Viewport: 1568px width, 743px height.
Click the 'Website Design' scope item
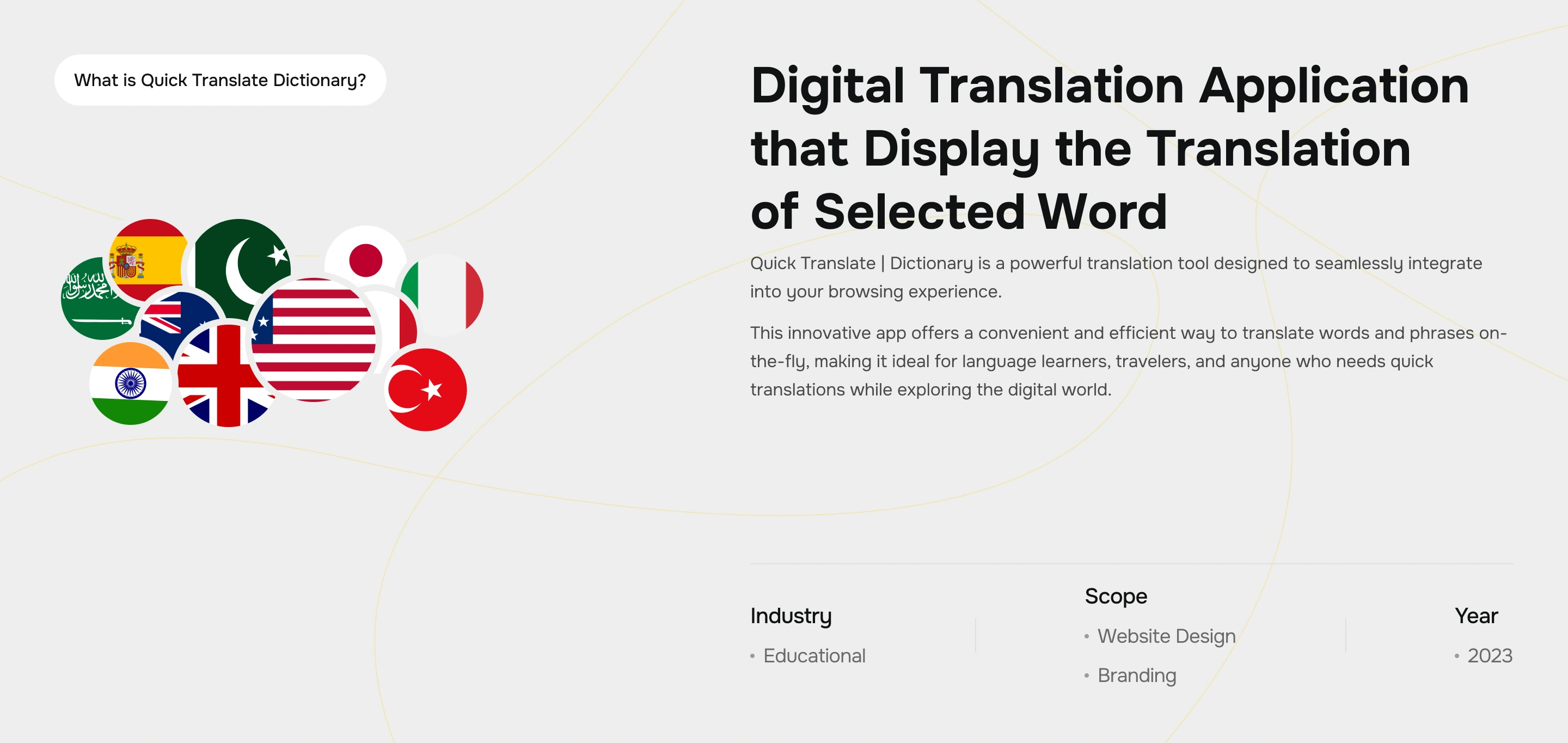(1166, 636)
